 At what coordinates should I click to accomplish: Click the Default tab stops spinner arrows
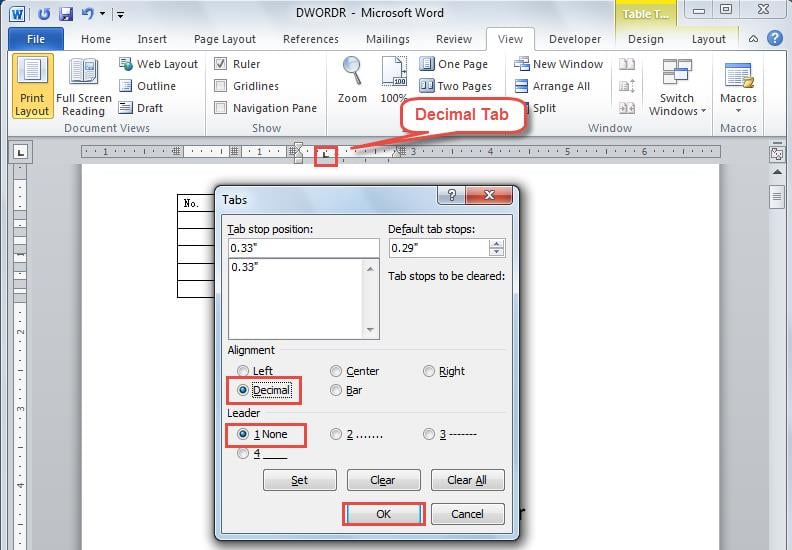[x=497, y=248]
